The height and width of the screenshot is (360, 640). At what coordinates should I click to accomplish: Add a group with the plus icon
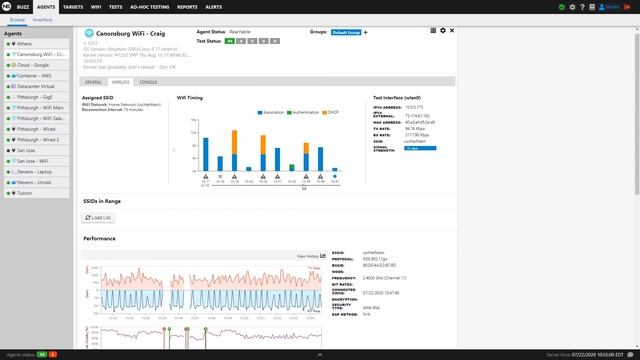coord(366,32)
